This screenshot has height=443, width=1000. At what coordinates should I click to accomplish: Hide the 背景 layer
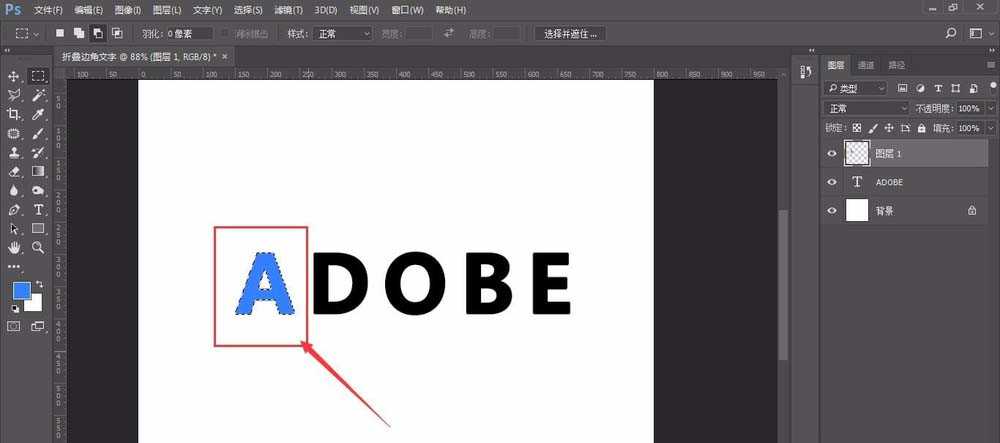coord(832,211)
